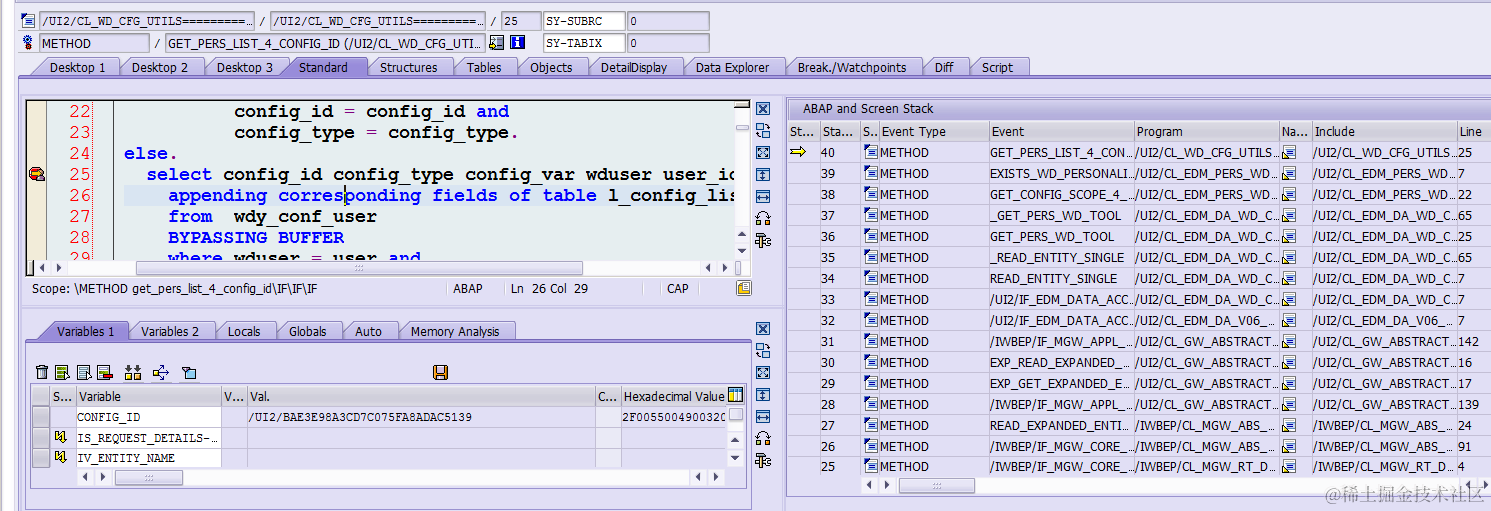Click the program list icon before /UI2/CL_WD_CFG_UTILS
This screenshot has height=511, width=1491.
pos(28,21)
